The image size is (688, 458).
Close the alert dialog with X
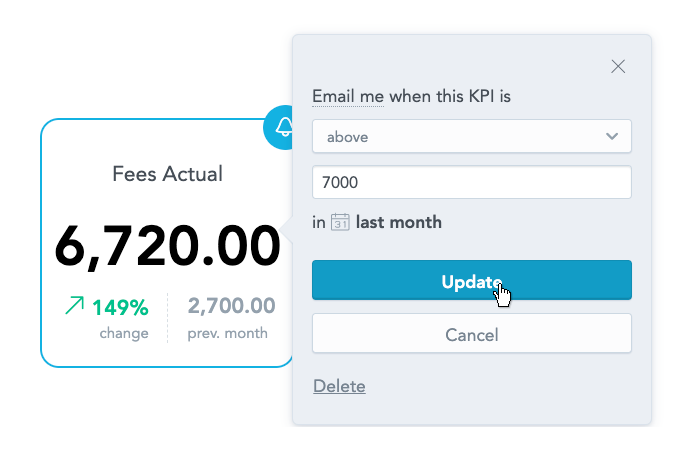tap(618, 67)
